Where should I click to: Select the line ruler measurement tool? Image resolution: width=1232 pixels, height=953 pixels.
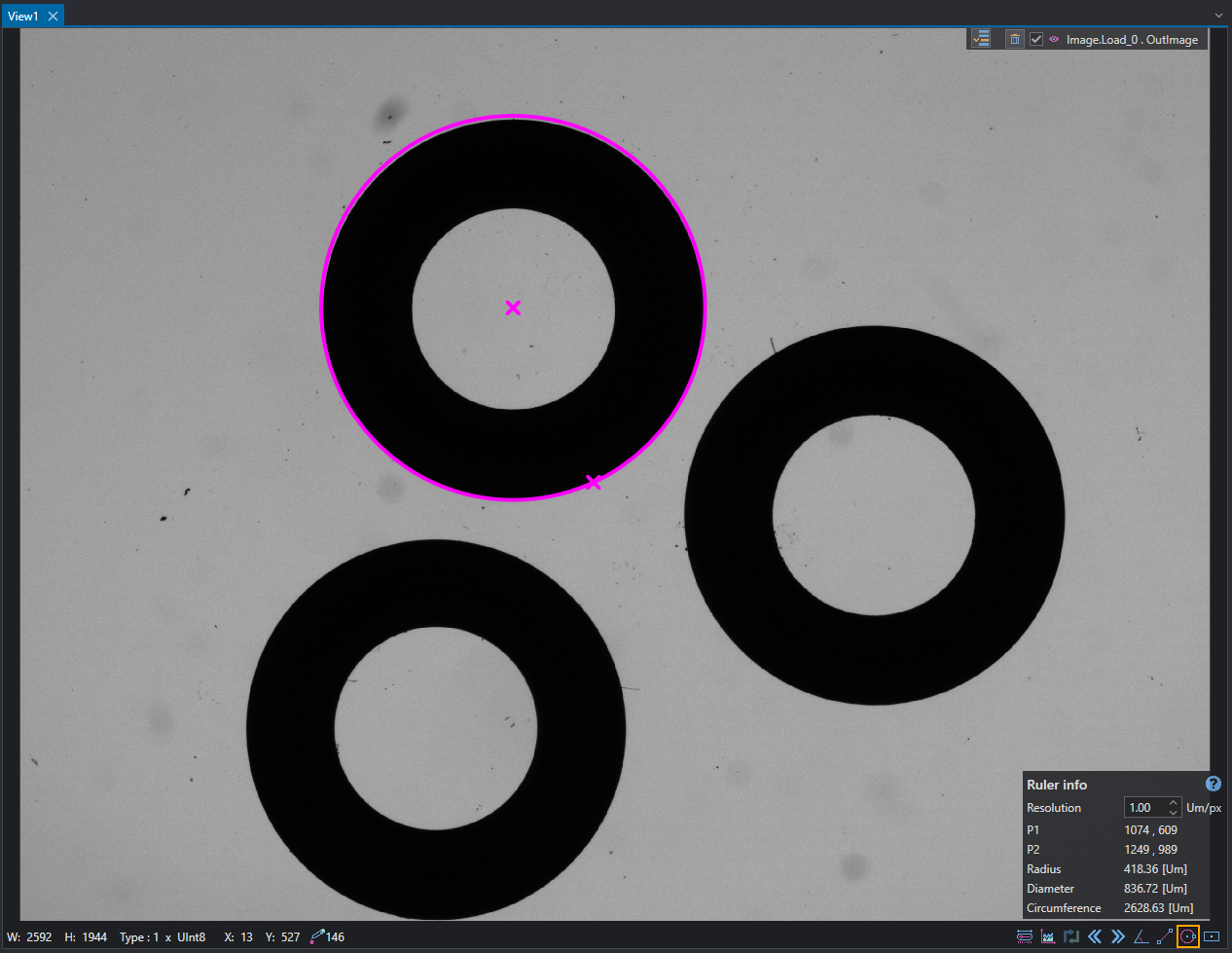coord(1165,936)
